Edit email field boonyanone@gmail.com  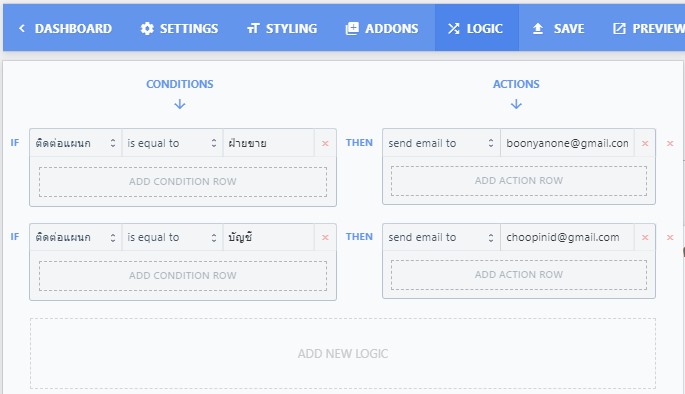click(x=567, y=143)
